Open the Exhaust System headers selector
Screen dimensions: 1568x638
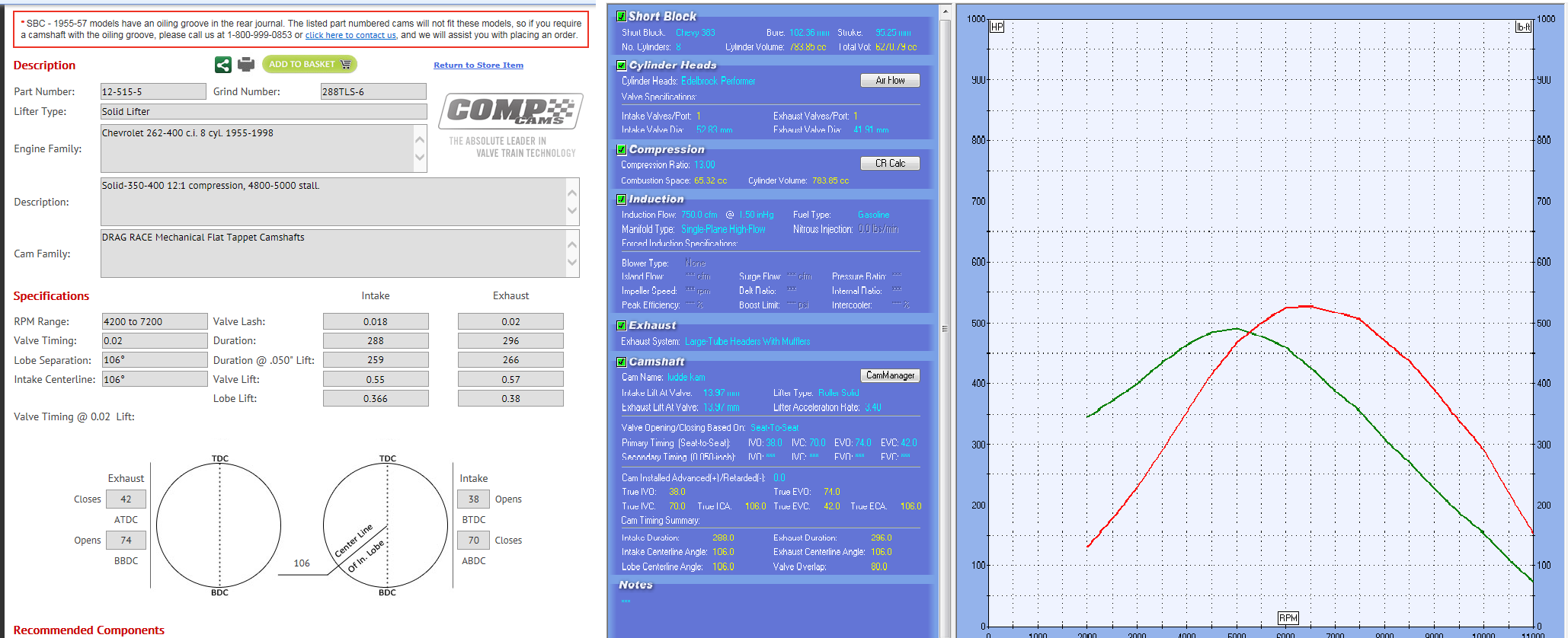pyautogui.click(x=747, y=342)
